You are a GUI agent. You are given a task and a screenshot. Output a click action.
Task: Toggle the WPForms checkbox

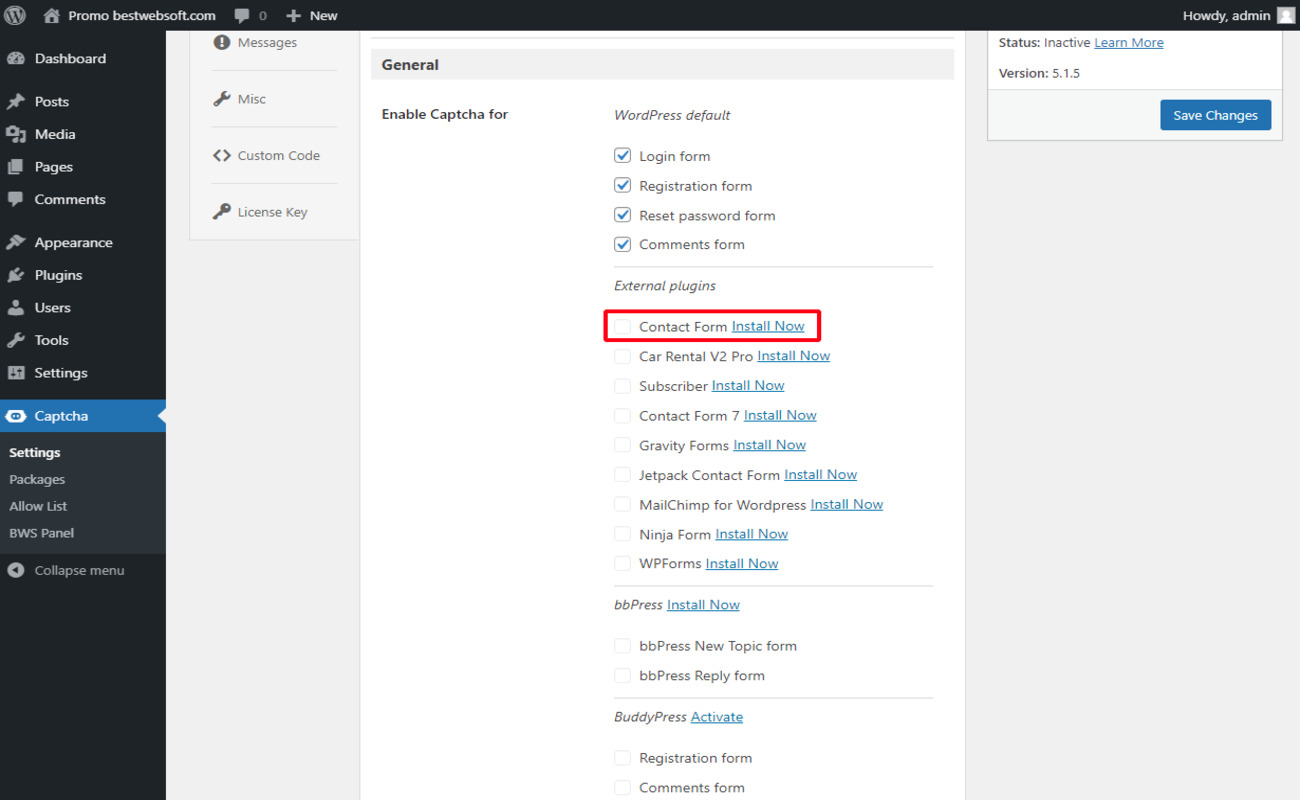(623, 564)
